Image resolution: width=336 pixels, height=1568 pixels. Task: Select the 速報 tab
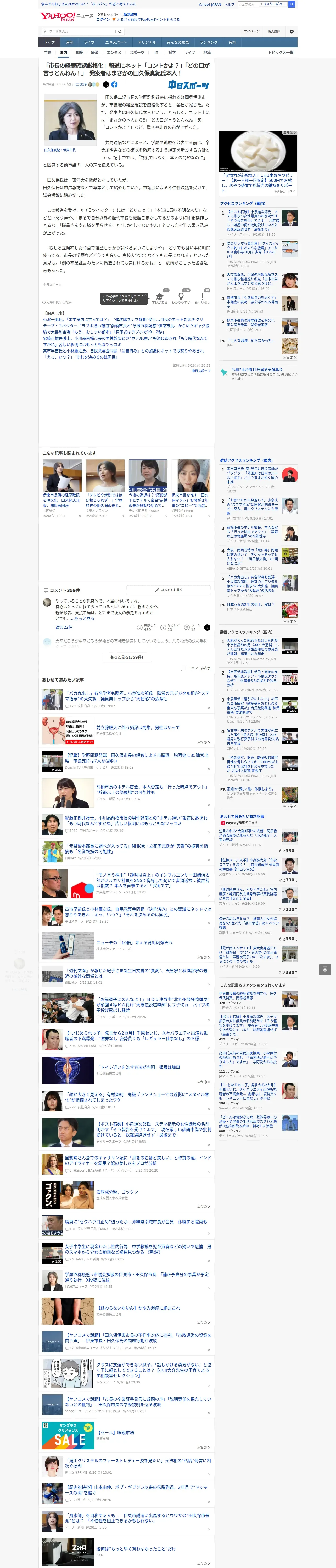tap(69, 42)
